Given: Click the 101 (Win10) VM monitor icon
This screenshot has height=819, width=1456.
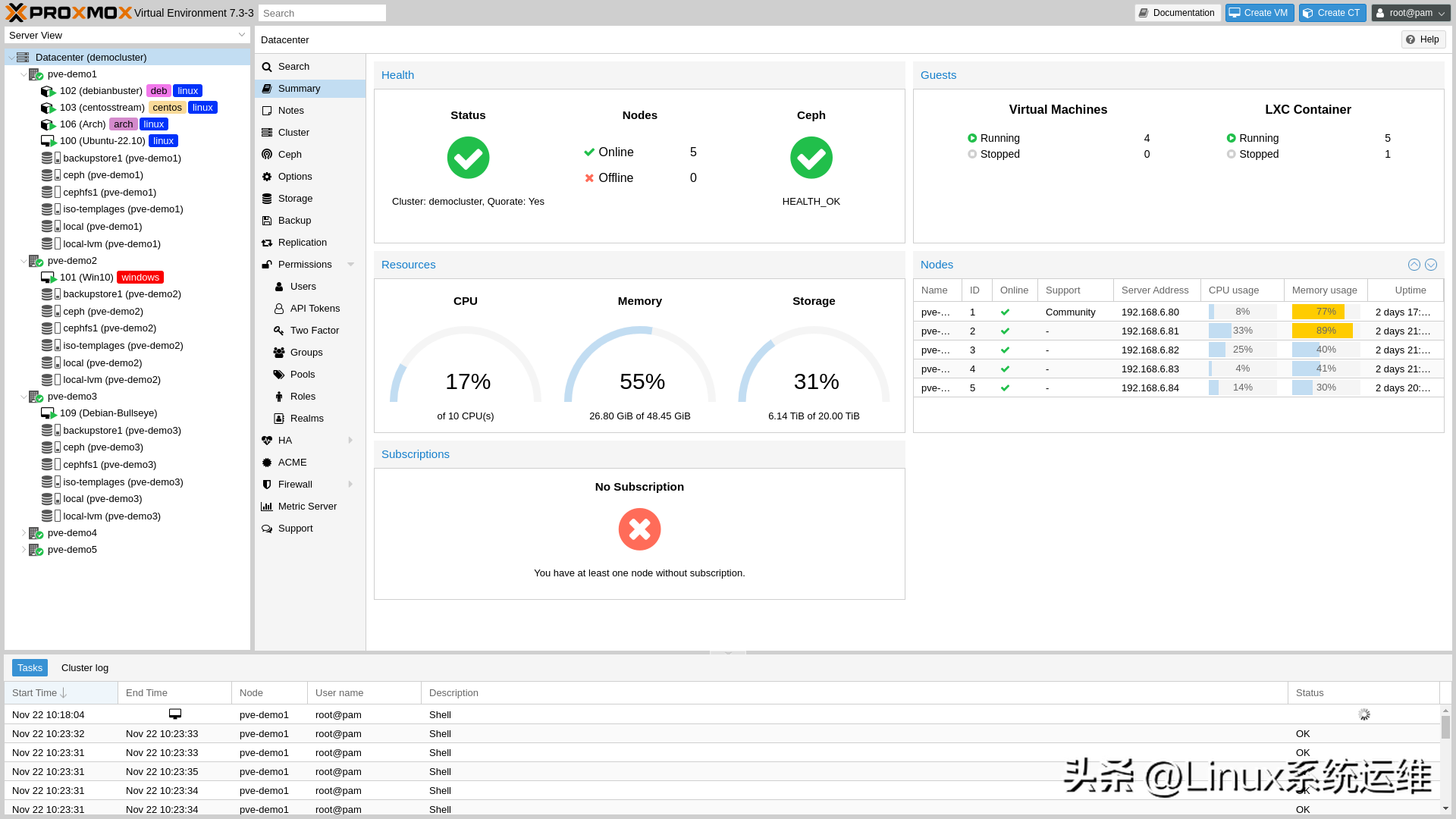Looking at the screenshot, I should 49,278.
